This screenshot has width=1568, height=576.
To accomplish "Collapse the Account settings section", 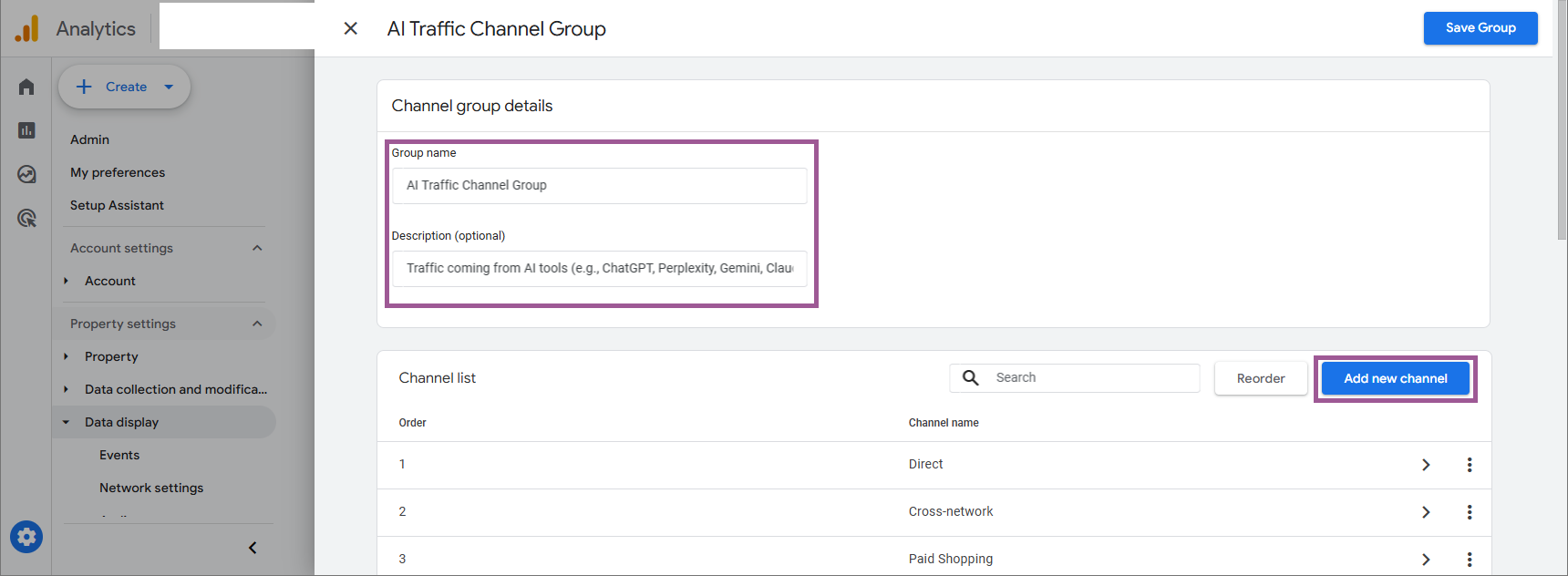I will [257, 248].
